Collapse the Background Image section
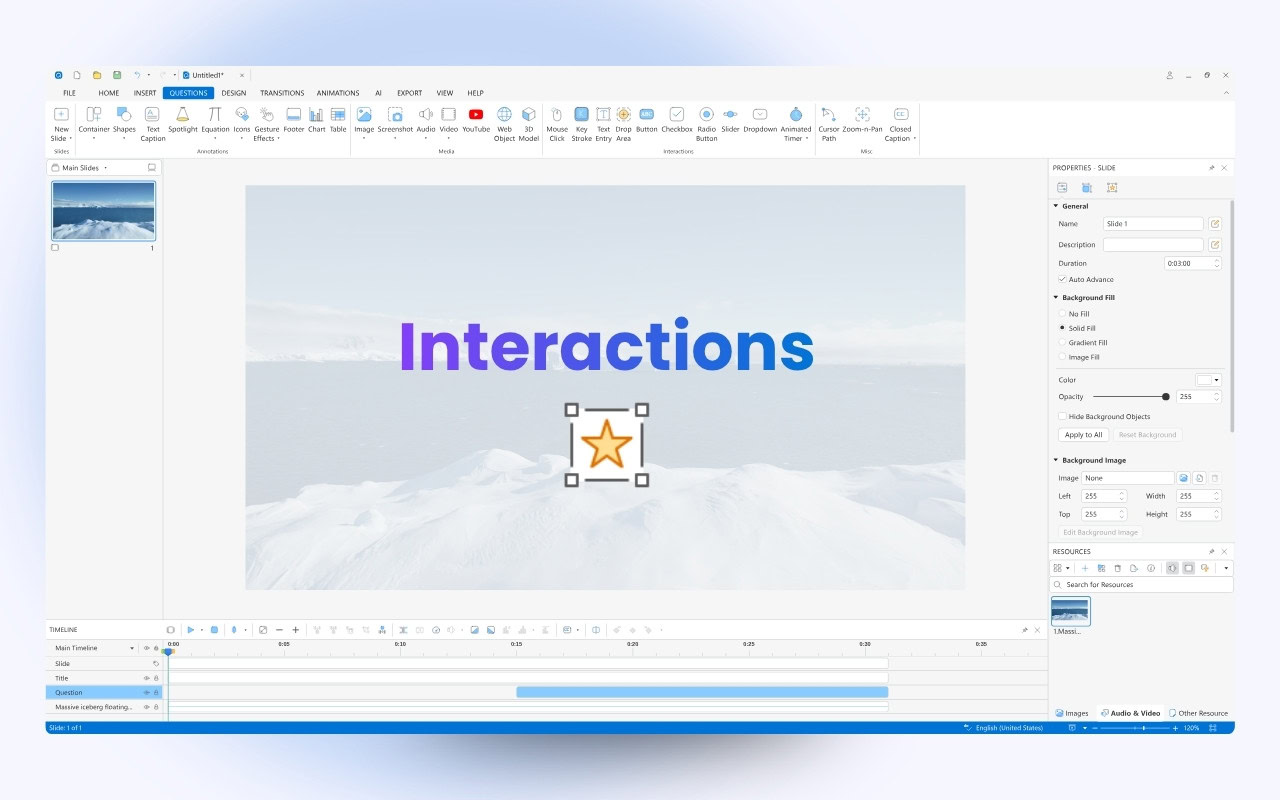 tap(1055, 460)
